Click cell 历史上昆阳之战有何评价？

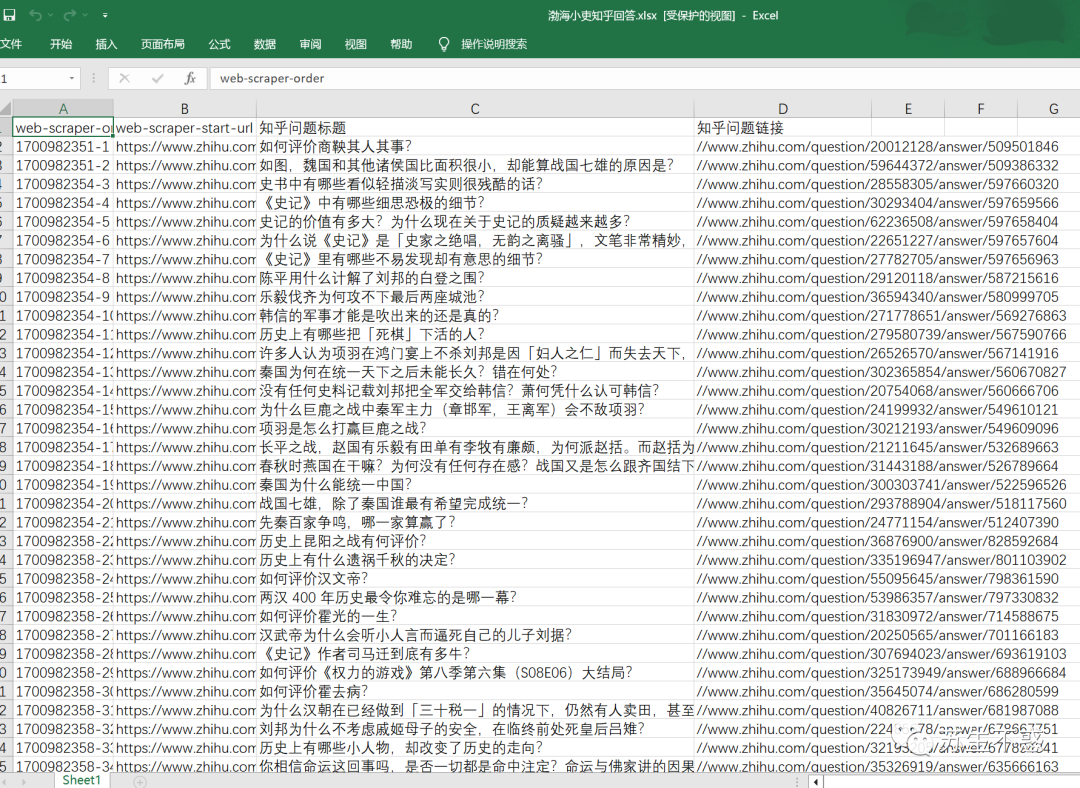(475, 541)
